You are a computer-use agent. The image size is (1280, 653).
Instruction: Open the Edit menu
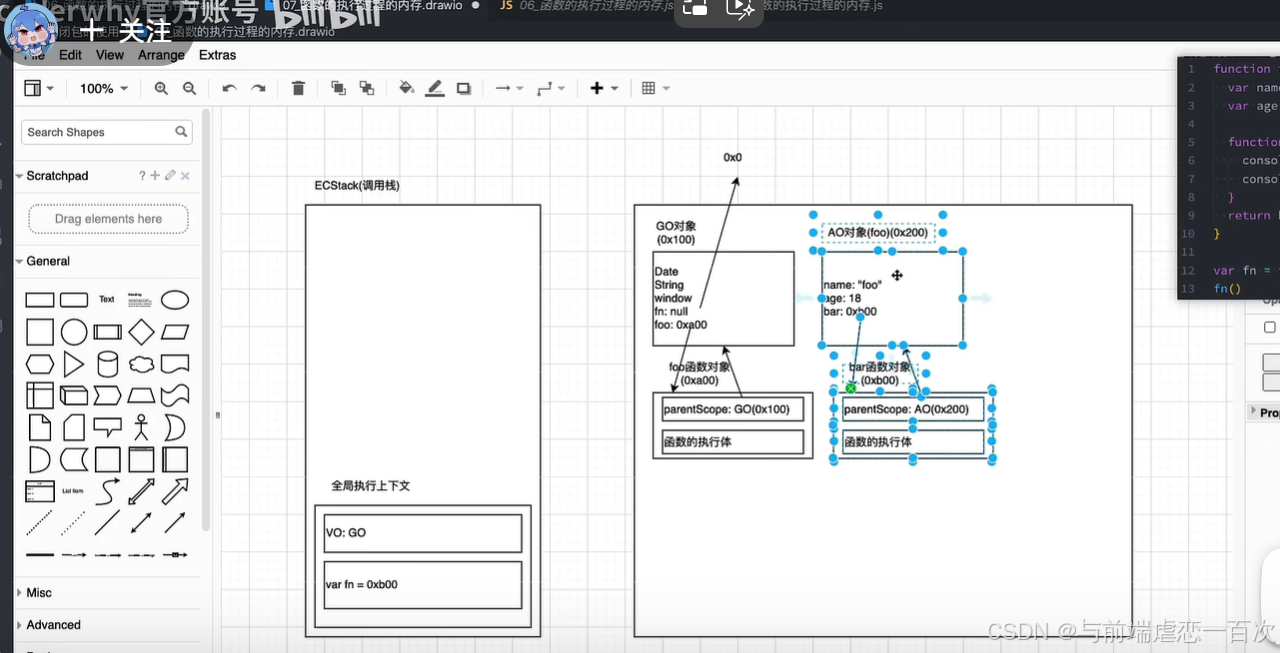click(x=70, y=55)
